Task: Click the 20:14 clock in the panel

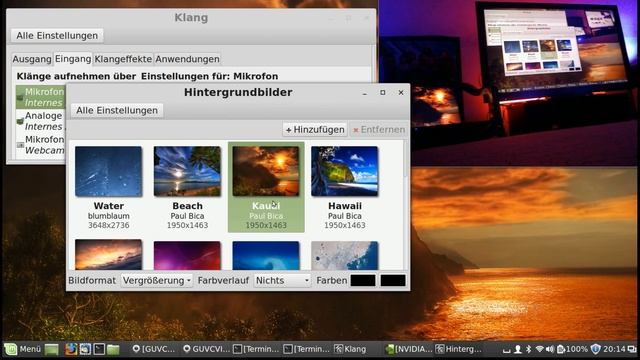Action: click(614, 349)
